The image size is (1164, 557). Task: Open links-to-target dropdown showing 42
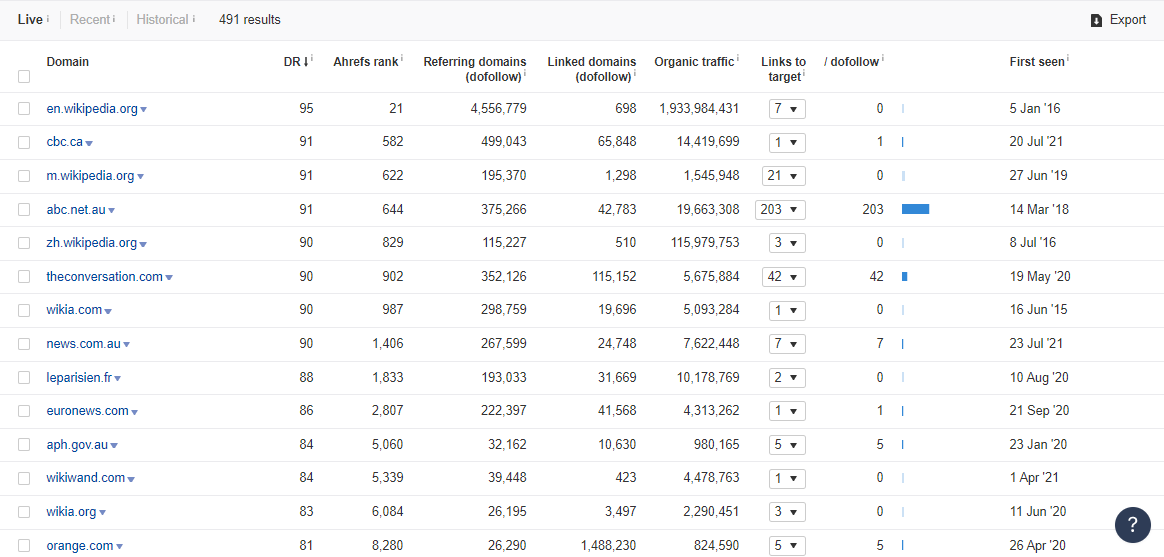coord(784,276)
